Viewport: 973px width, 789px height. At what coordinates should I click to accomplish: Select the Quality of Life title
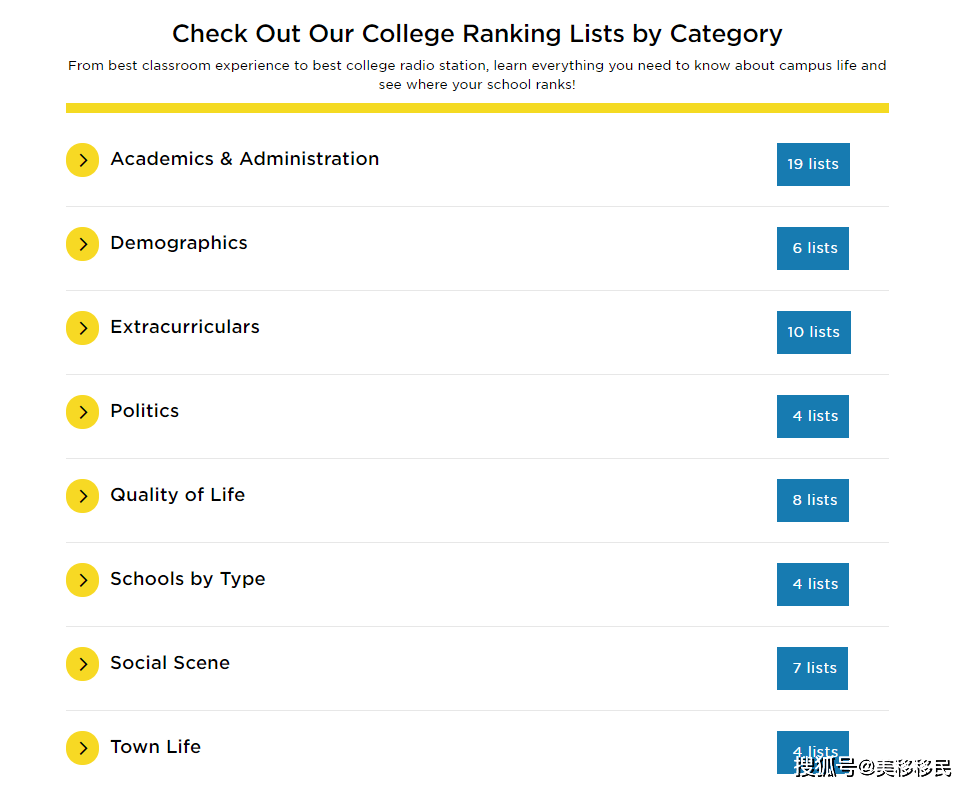177,495
